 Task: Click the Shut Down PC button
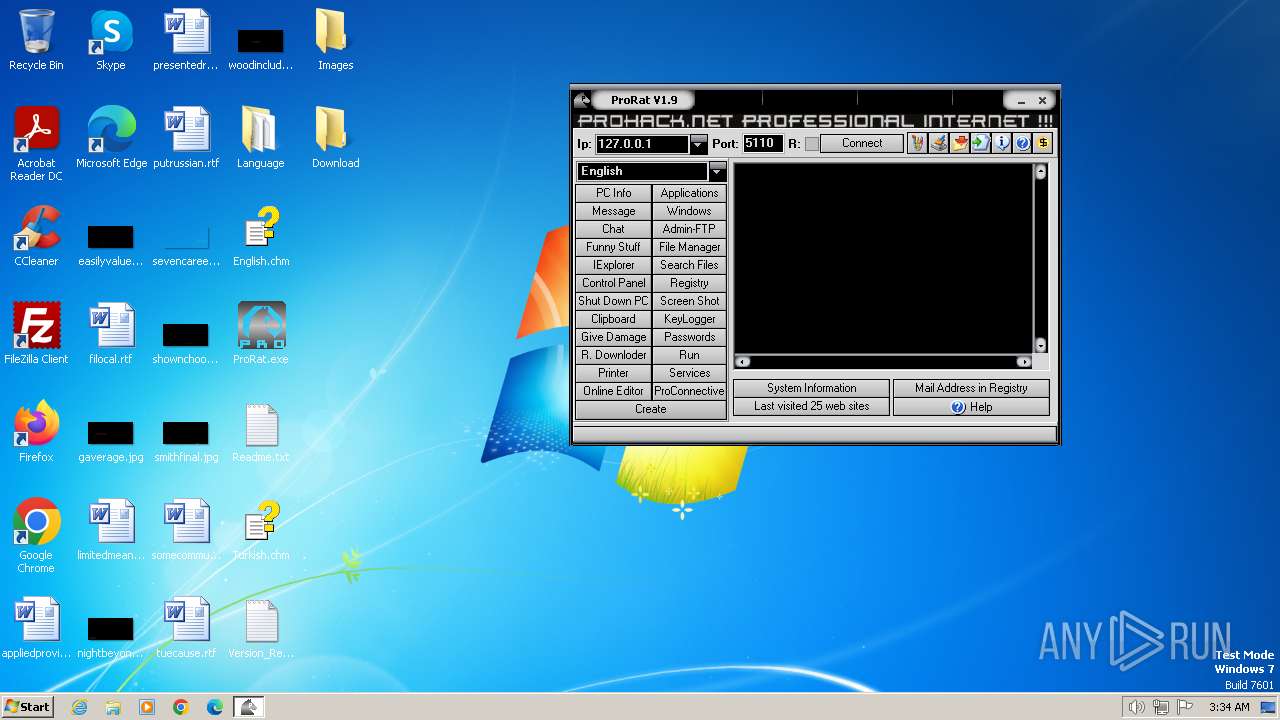(613, 301)
